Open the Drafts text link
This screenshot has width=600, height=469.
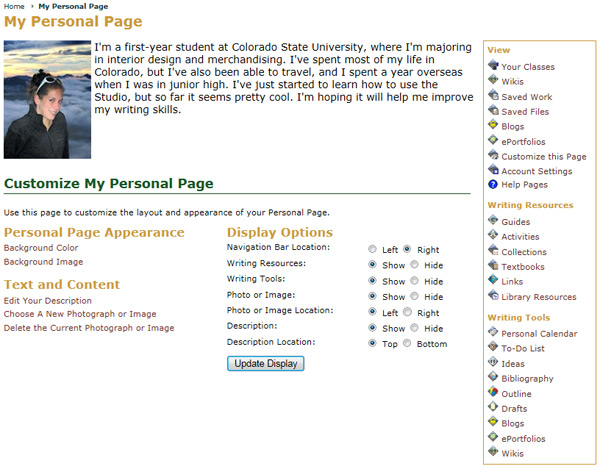[514, 409]
